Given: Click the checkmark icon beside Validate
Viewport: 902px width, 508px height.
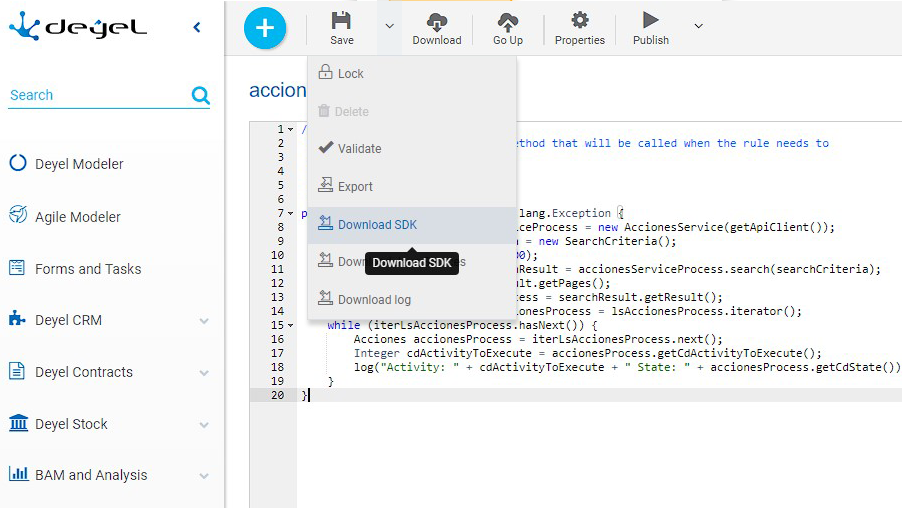Looking at the screenshot, I should [326, 147].
